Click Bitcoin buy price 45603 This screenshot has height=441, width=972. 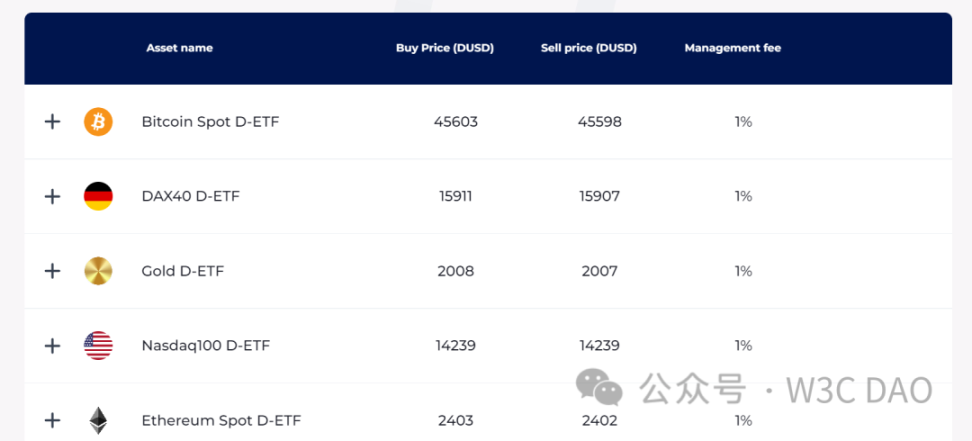(x=456, y=122)
